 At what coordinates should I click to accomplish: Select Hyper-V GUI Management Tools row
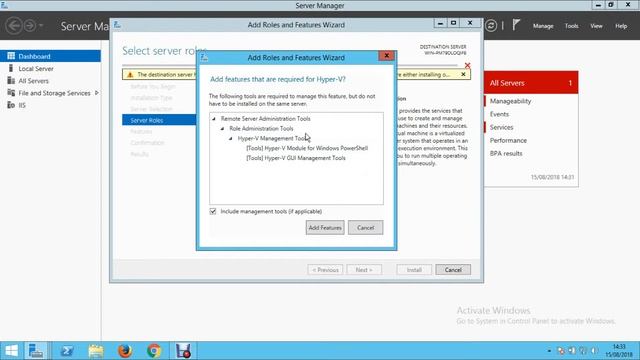pyautogui.click(x=296, y=158)
